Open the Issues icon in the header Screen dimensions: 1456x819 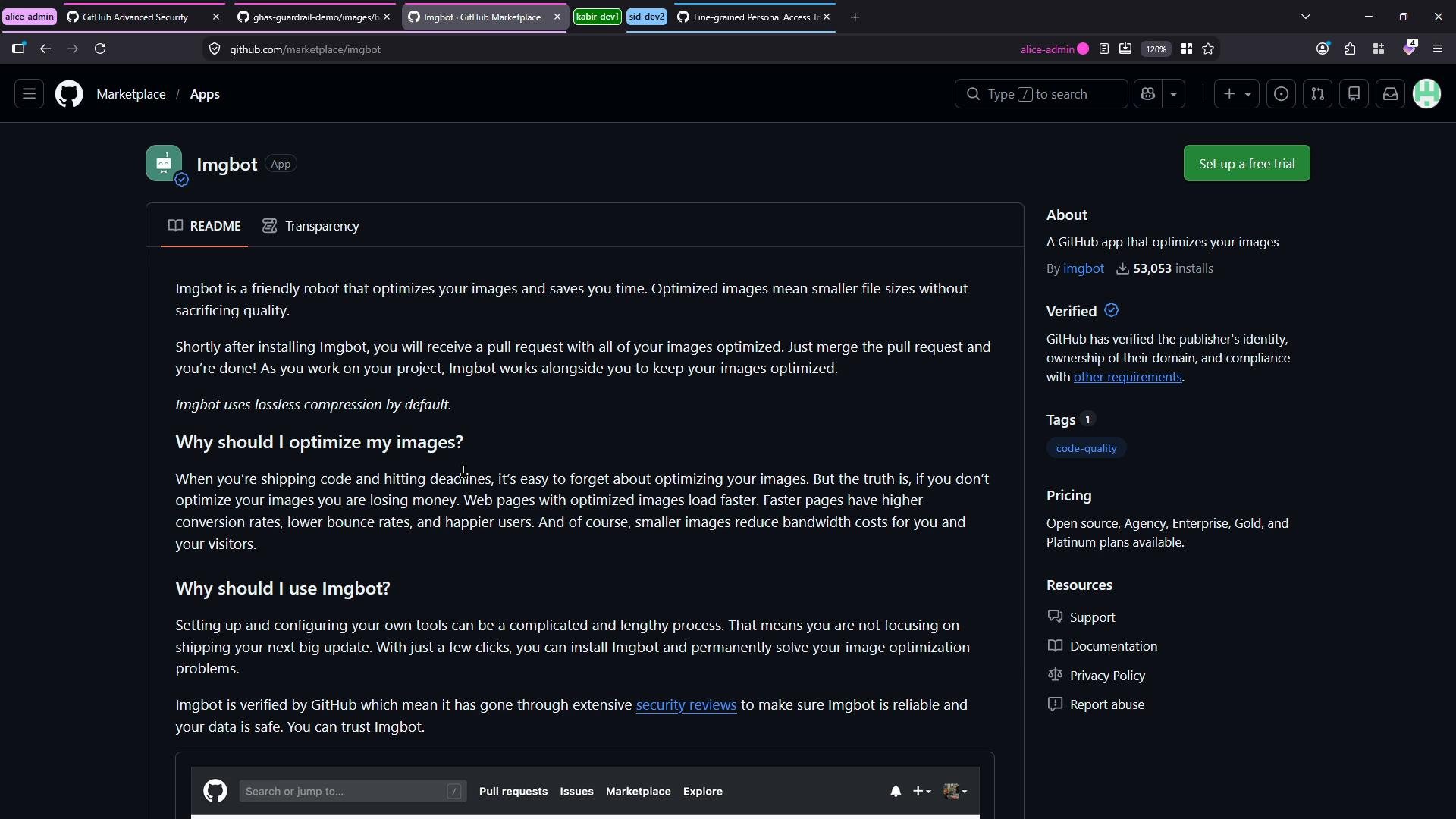(1282, 94)
